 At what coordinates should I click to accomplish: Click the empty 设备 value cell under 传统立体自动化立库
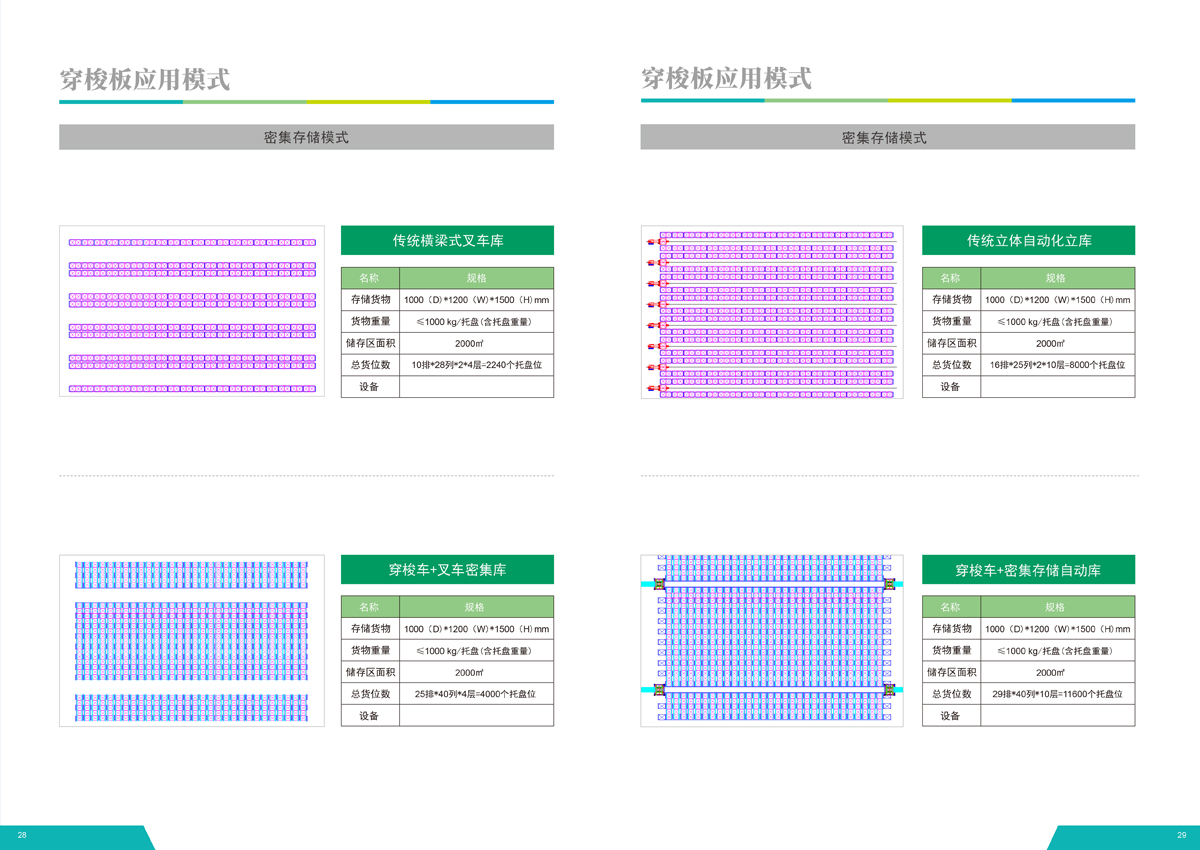pyautogui.click(x=1057, y=387)
